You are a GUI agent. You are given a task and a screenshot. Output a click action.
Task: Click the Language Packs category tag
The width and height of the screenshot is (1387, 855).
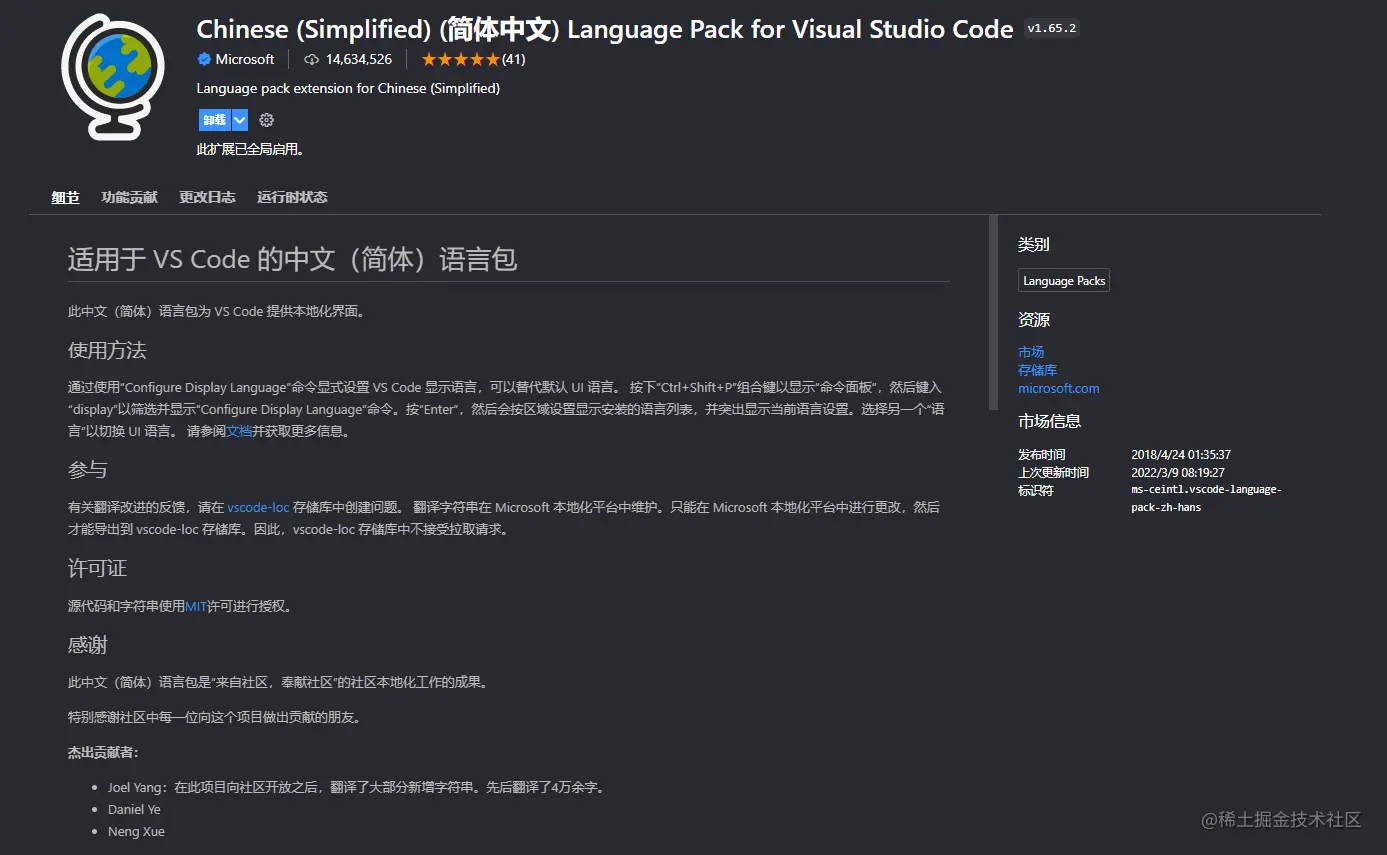pyautogui.click(x=1064, y=281)
